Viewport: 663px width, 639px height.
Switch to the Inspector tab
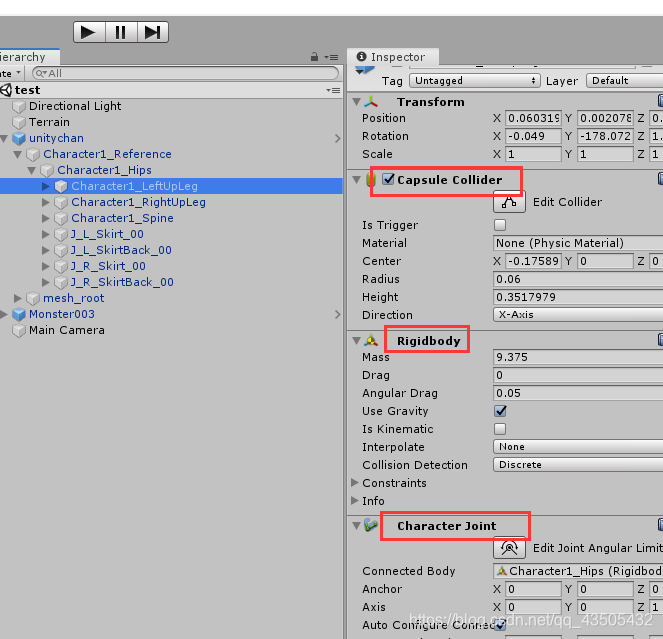point(393,57)
